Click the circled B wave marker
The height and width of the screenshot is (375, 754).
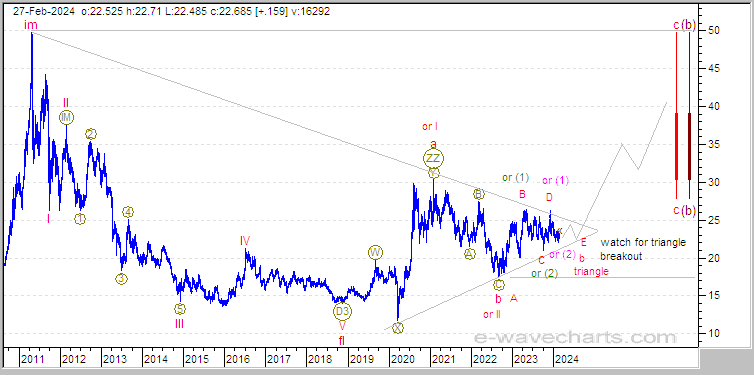coord(479,194)
